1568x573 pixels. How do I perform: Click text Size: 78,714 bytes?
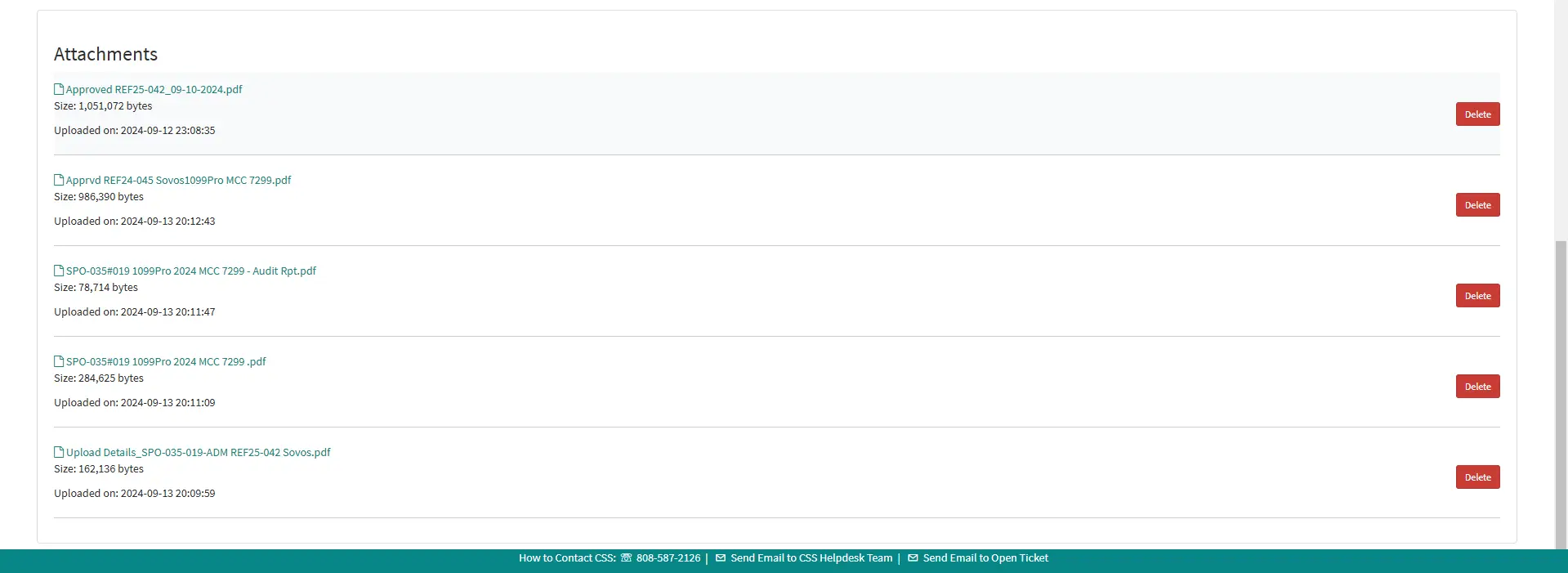96,288
